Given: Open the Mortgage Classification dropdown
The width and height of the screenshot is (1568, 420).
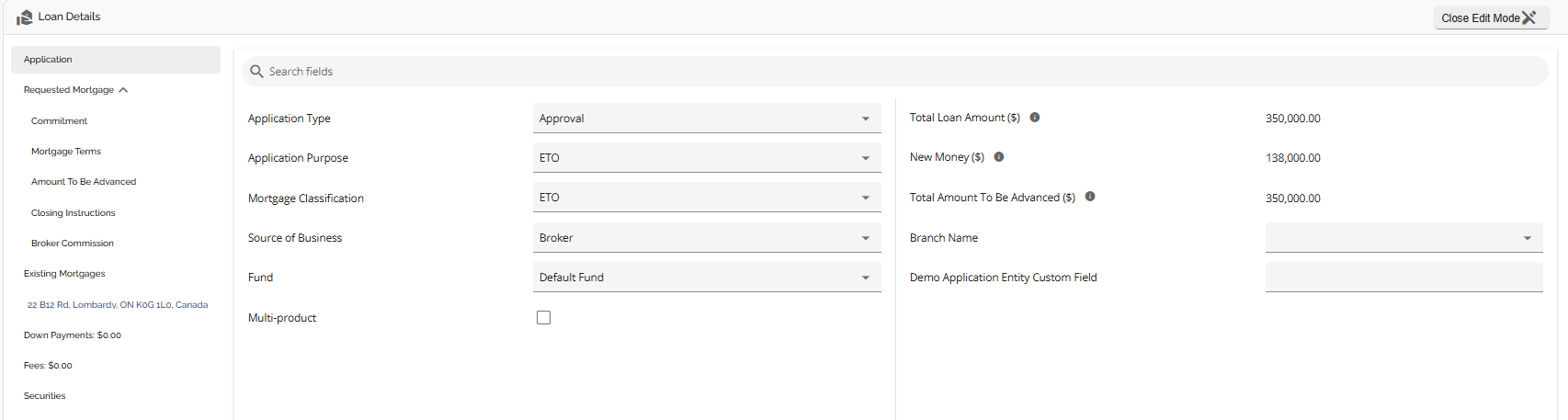Looking at the screenshot, I should click(x=707, y=197).
